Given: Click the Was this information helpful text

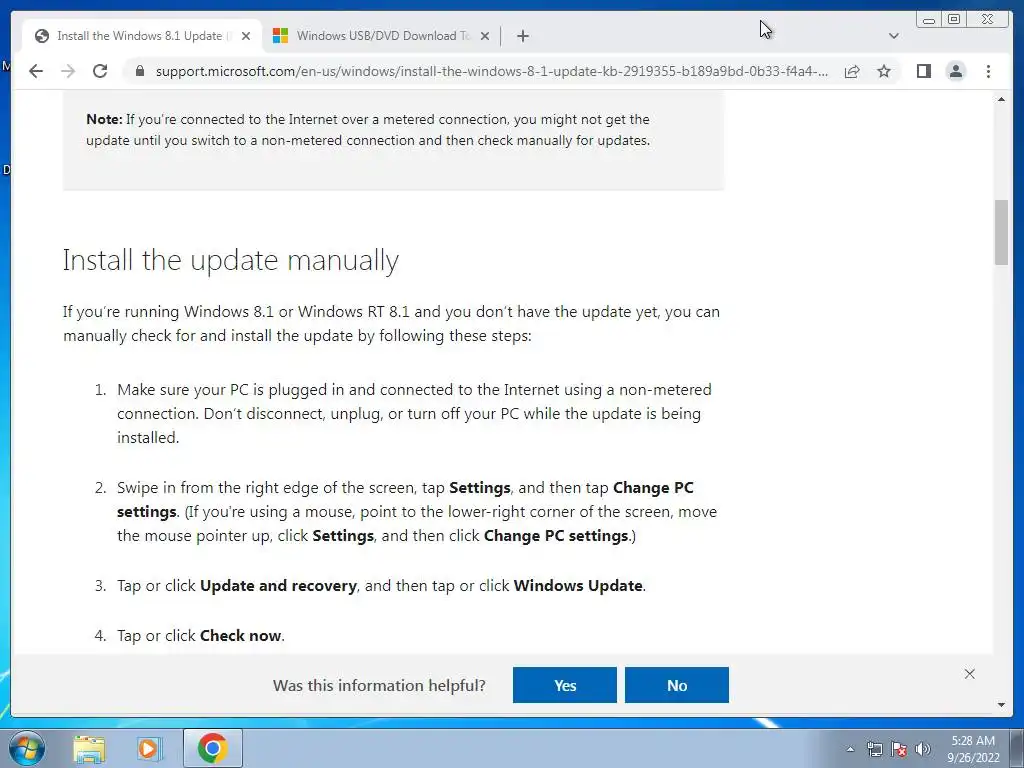Looking at the screenshot, I should 379,685.
